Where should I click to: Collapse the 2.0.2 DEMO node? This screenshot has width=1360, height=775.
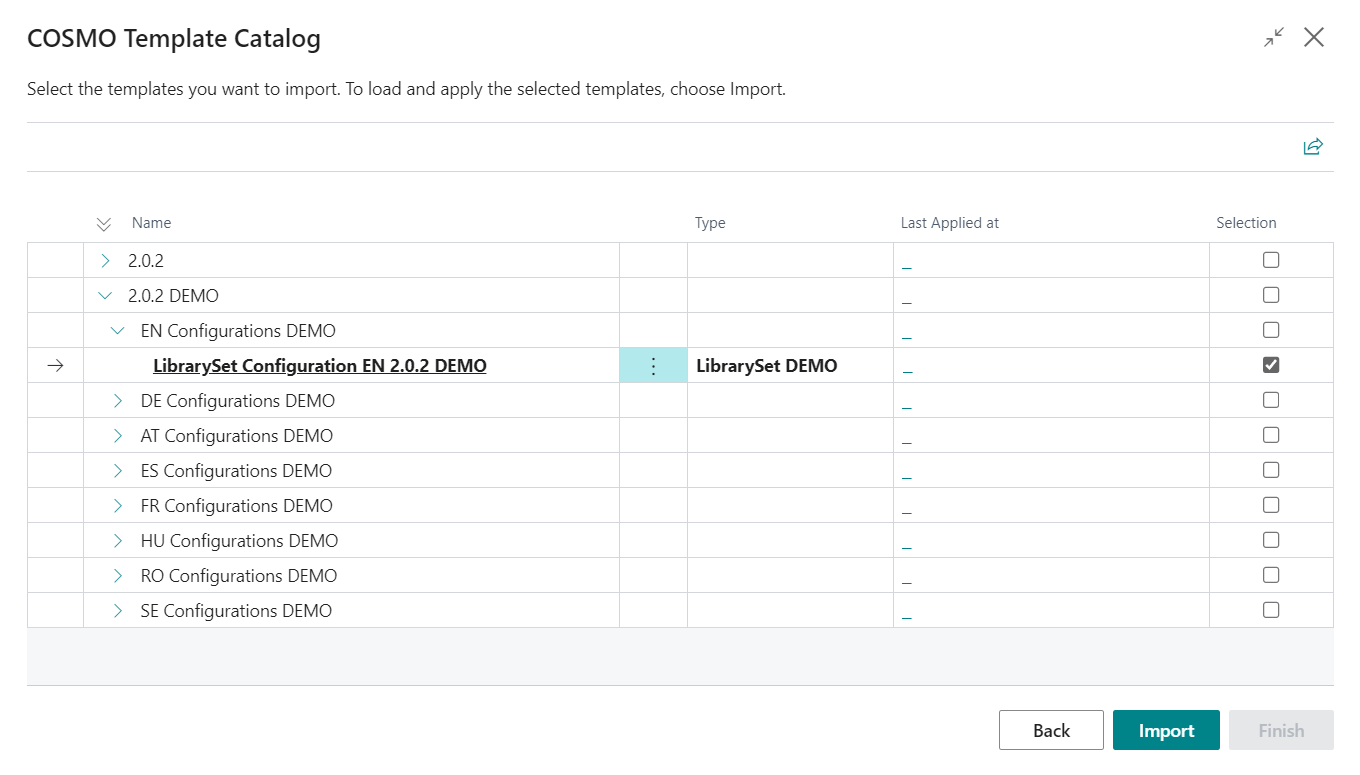click(x=106, y=296)
